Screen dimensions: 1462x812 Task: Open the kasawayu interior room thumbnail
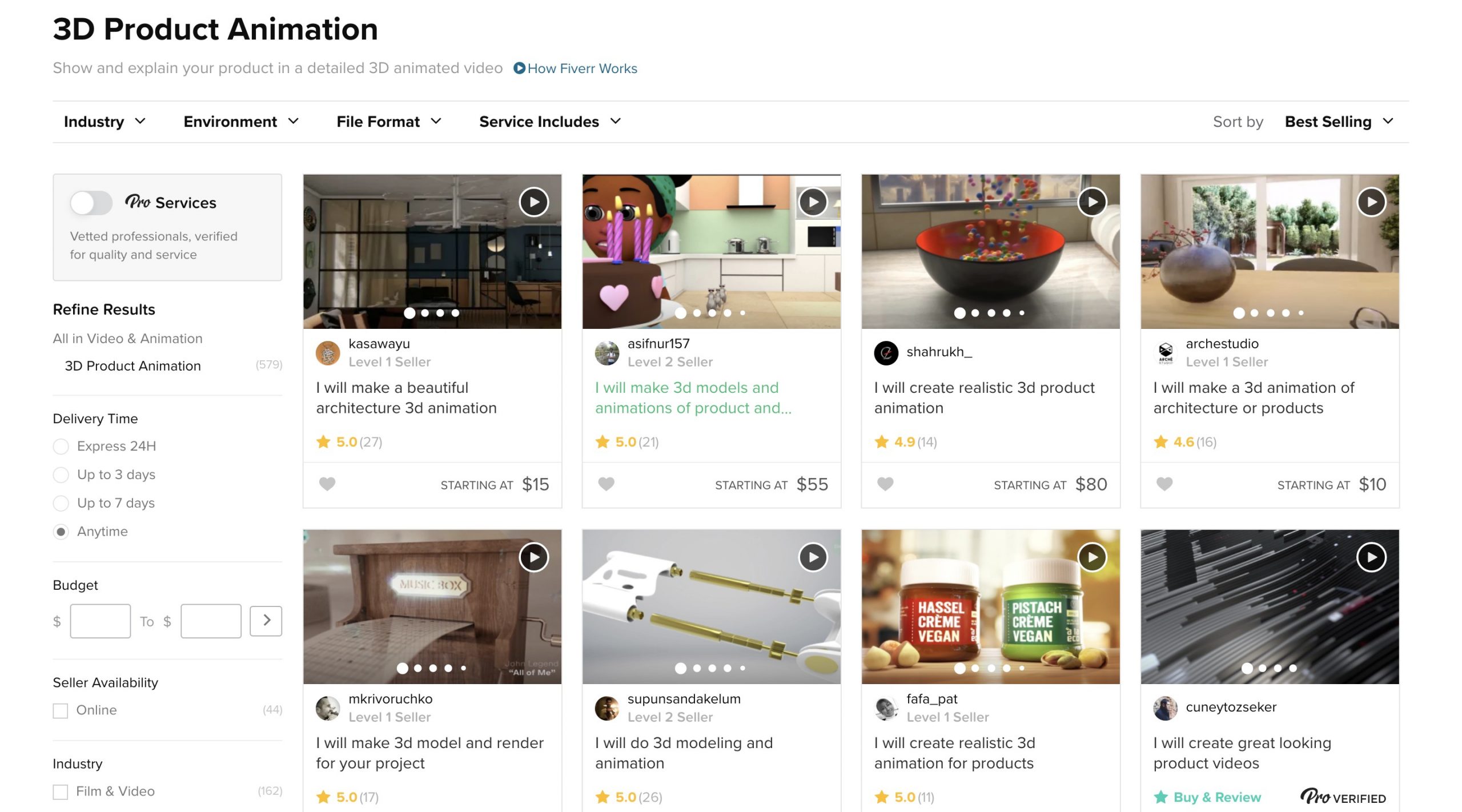click(432, 252)
